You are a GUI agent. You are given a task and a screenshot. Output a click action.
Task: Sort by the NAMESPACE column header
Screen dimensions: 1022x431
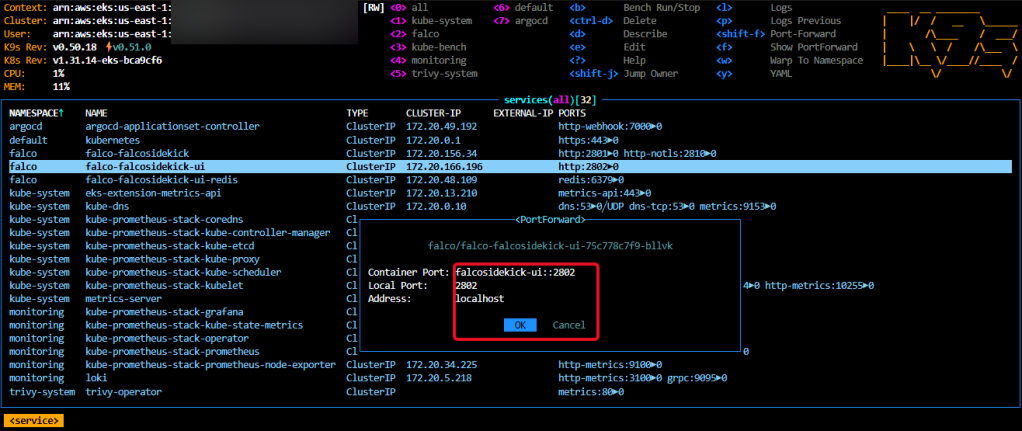click(x=36, y=113)
